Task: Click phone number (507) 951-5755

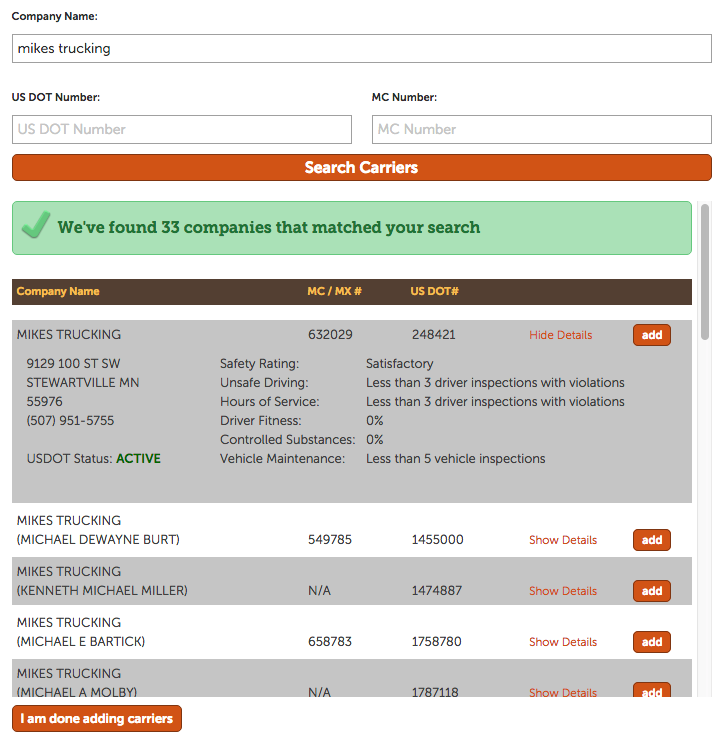Action: (70, 420)
